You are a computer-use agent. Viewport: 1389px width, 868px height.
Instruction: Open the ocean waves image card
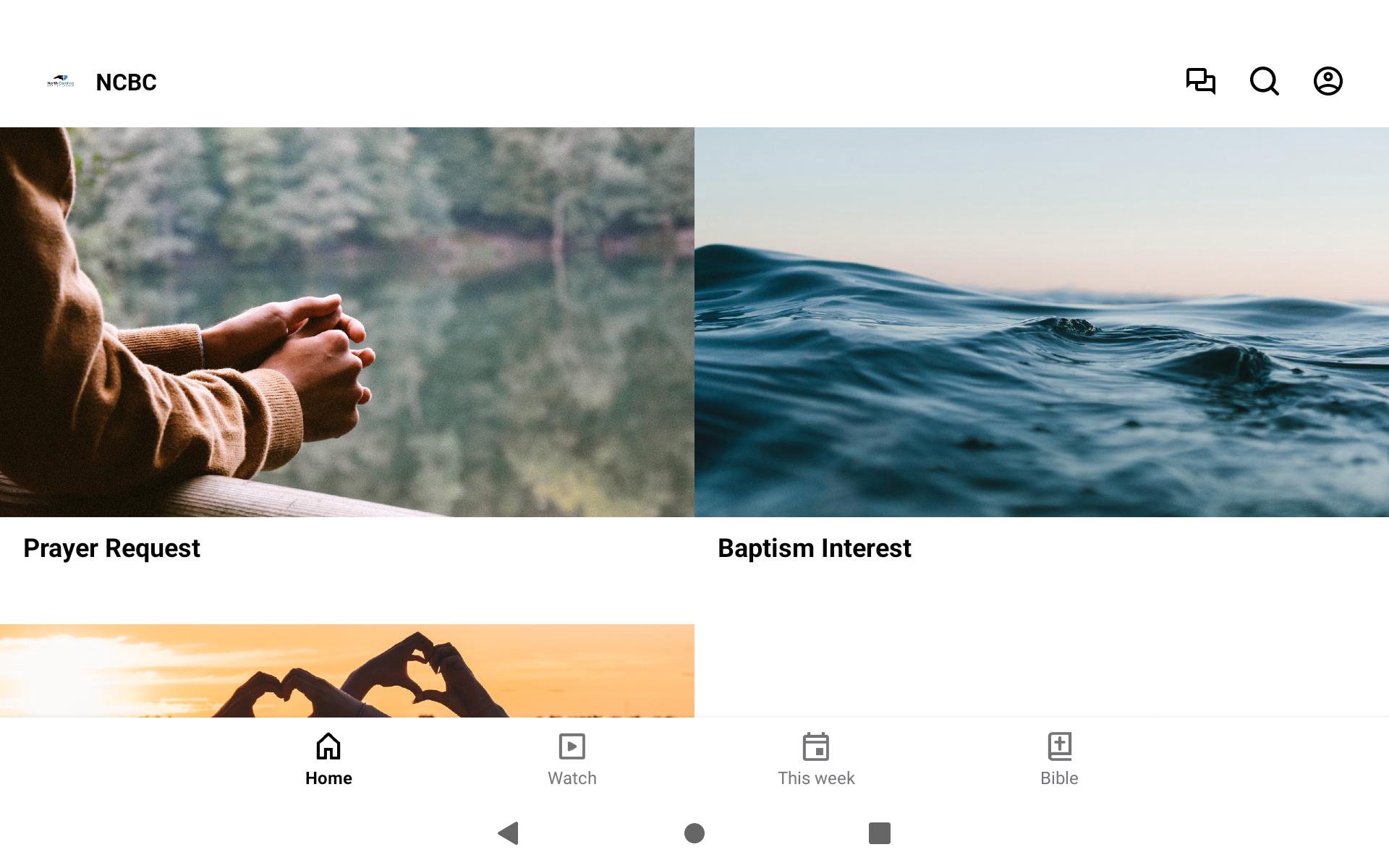tap(1042, 322)
